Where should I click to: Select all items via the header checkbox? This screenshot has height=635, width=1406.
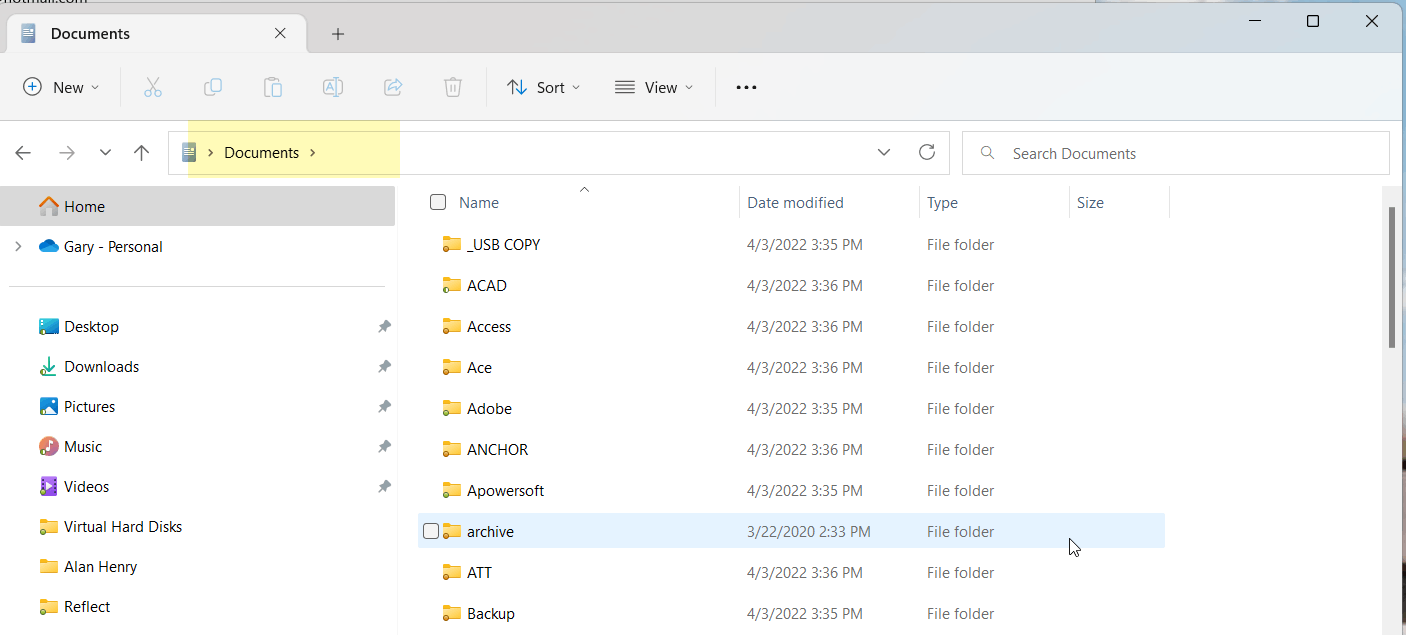coord(437,201)
